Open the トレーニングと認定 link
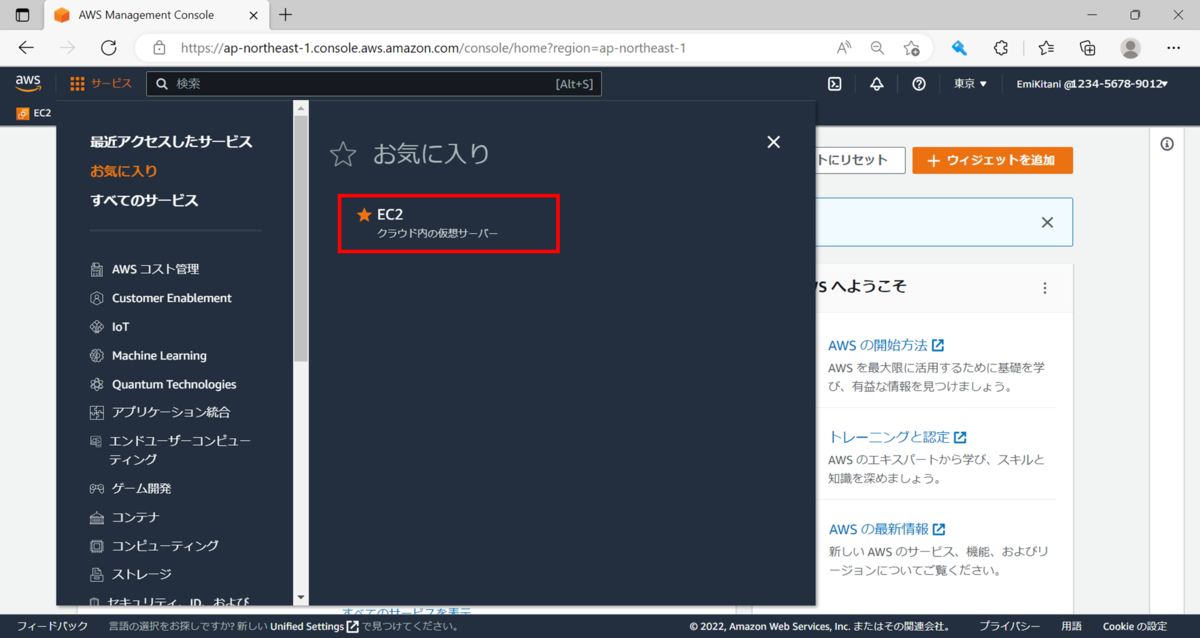The image size is (1200, 638). [898, 437]
